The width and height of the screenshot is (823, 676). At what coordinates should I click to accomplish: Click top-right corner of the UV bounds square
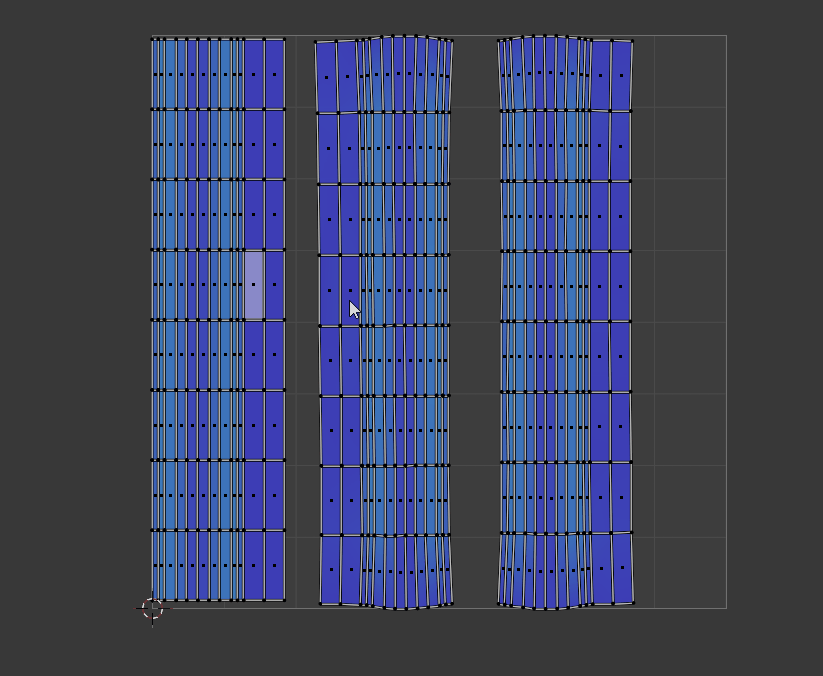tap(726, 36)
